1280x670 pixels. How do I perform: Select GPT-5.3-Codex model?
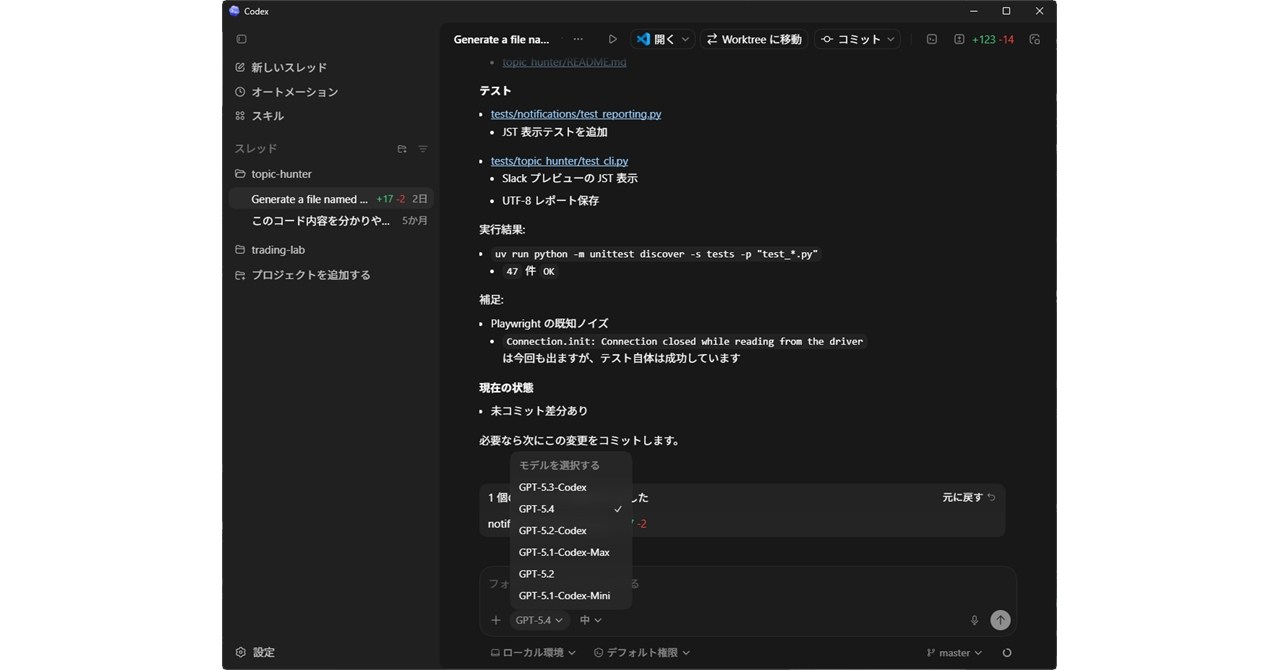[x=571, y=487]
